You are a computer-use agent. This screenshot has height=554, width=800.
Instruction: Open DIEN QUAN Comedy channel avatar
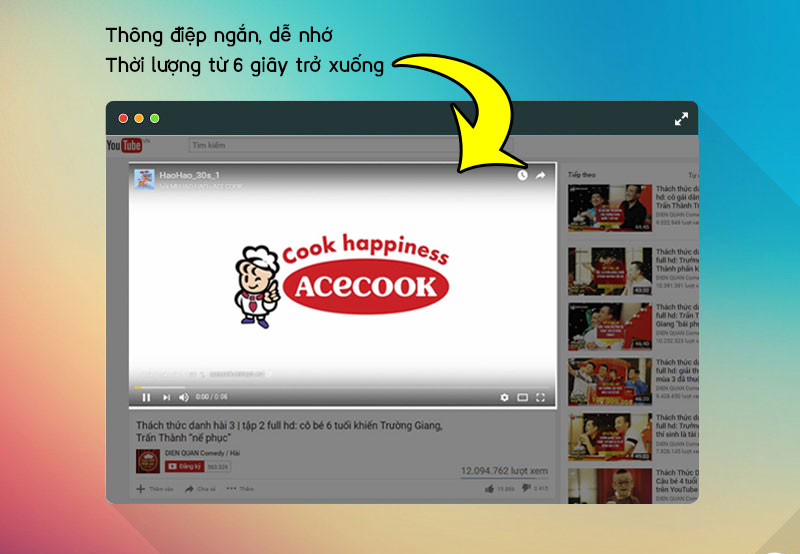(x=147, y=461)
